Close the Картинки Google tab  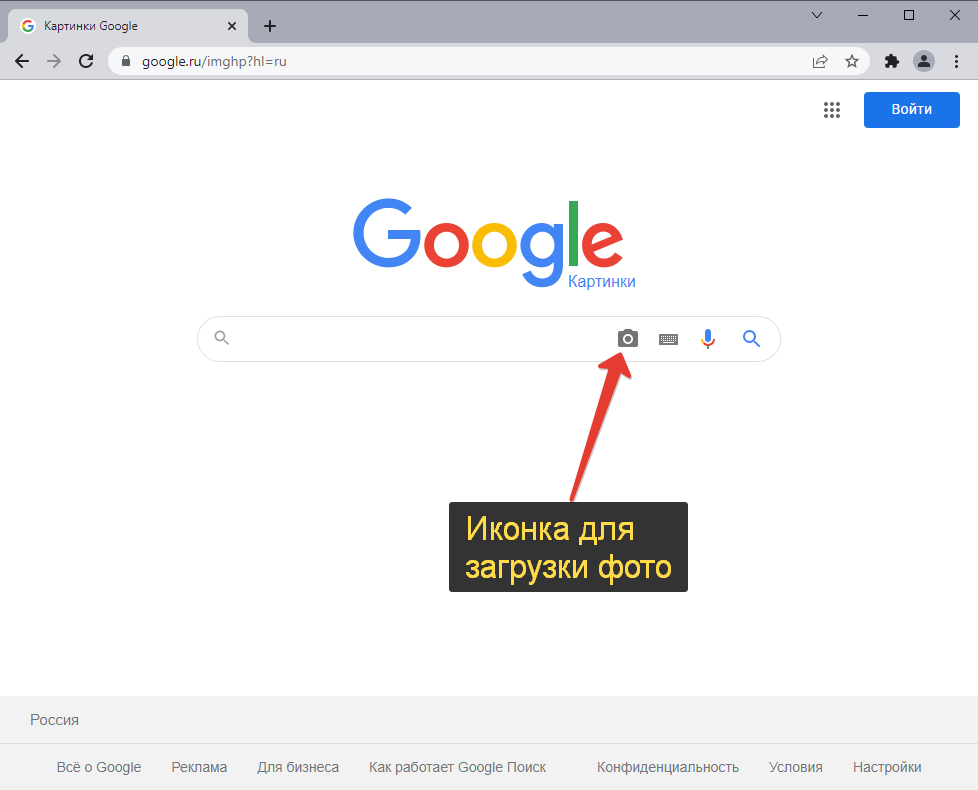click(x=231, y=26)
